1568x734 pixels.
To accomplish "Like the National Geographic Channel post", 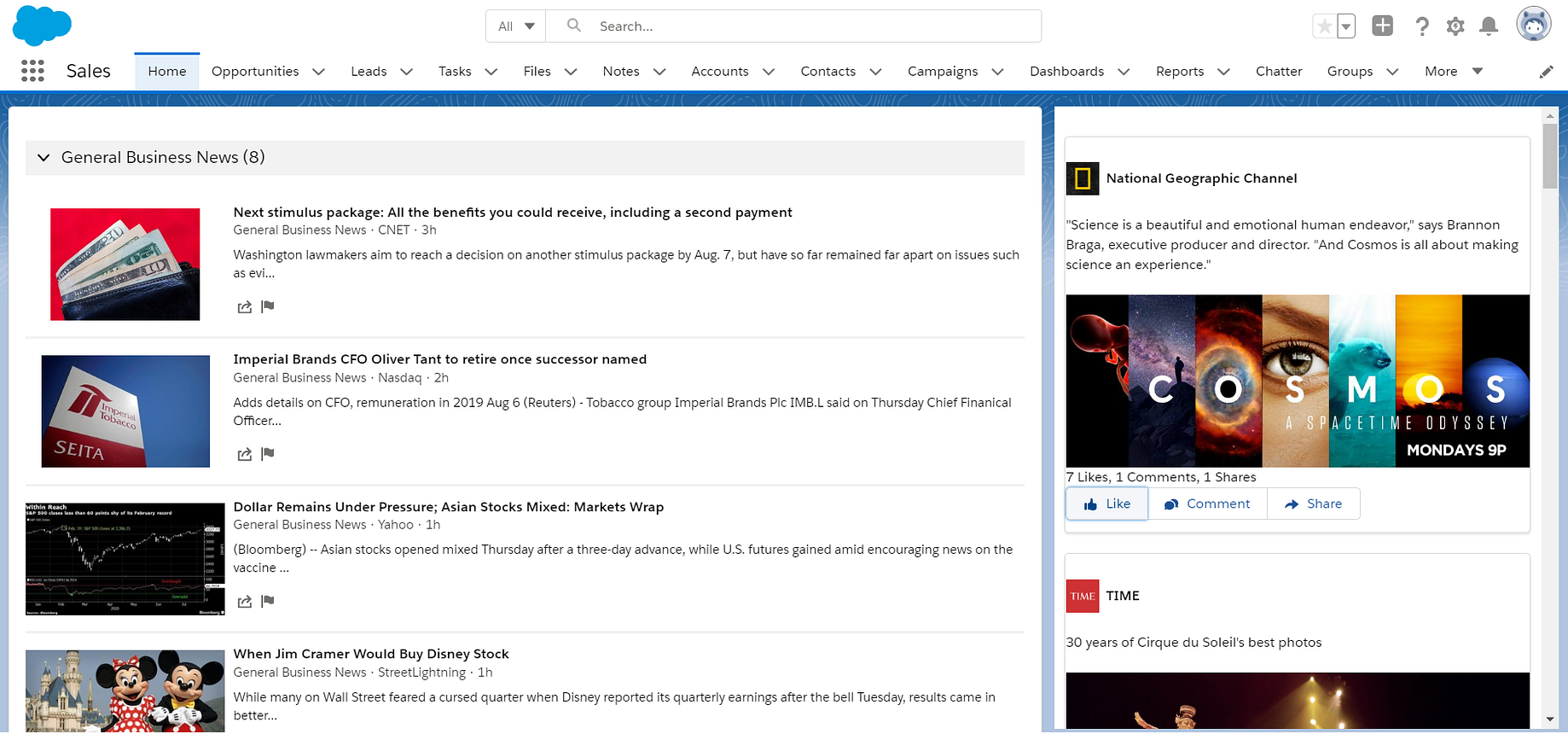I will coord(1106,504).
